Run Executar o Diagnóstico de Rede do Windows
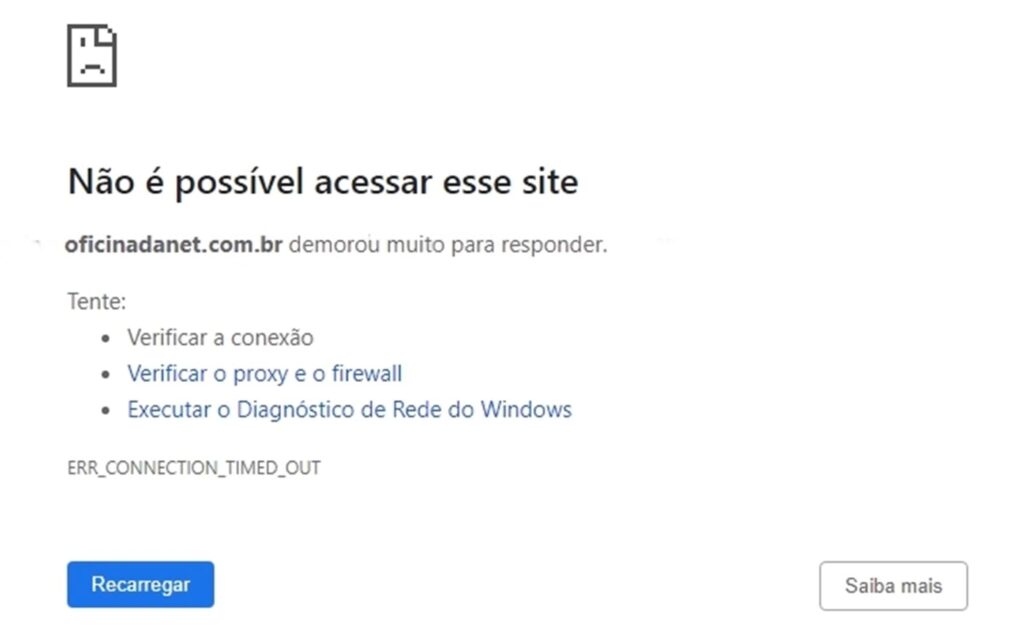Screen dimensions: 1024x640 pyautogui.click(x=349, y=409)
